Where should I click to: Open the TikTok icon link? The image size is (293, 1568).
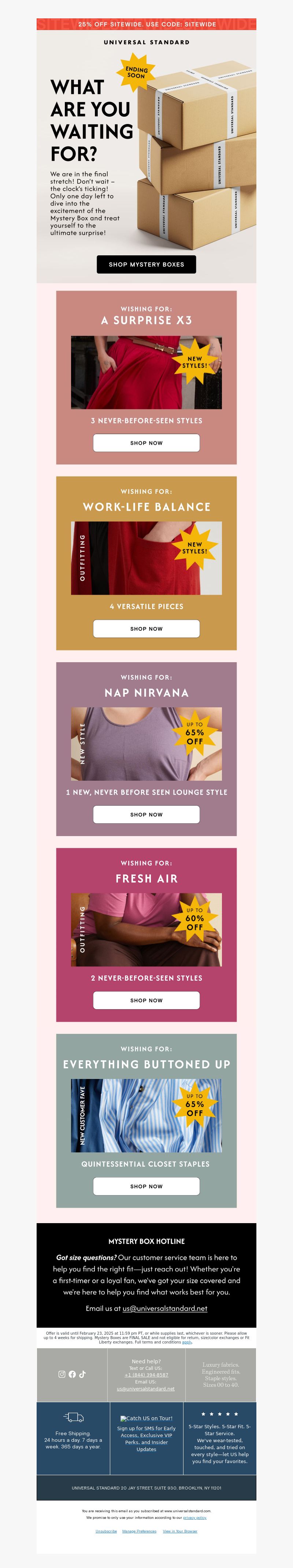pos(83,1374)
